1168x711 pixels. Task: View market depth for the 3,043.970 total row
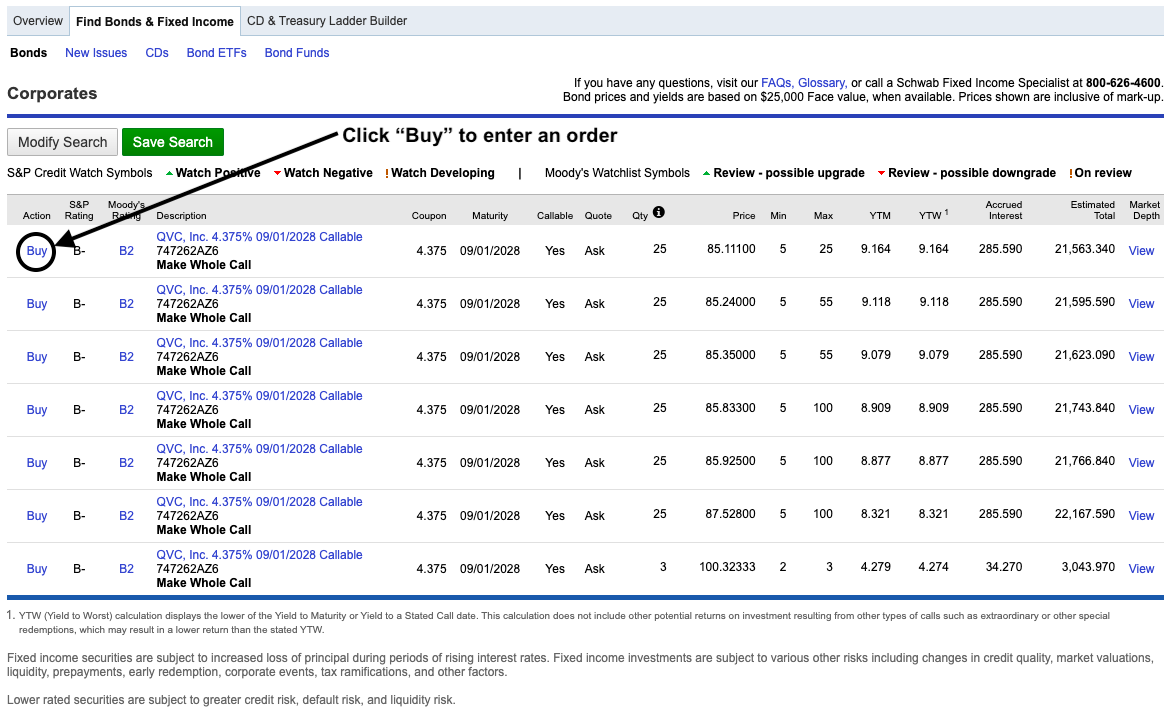click(1141, 569)
